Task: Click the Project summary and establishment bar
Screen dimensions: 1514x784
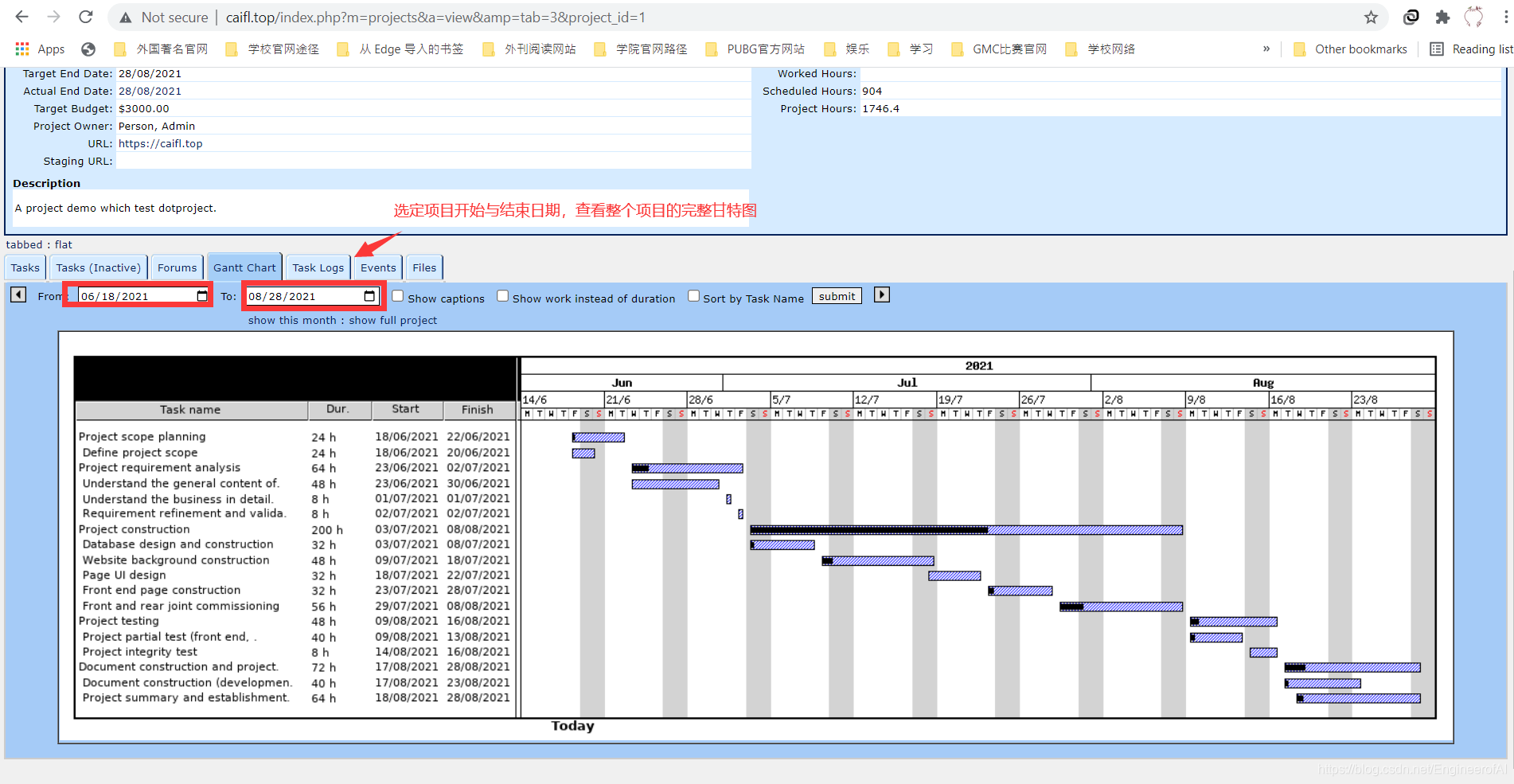Action: (x=1359, y=698)
